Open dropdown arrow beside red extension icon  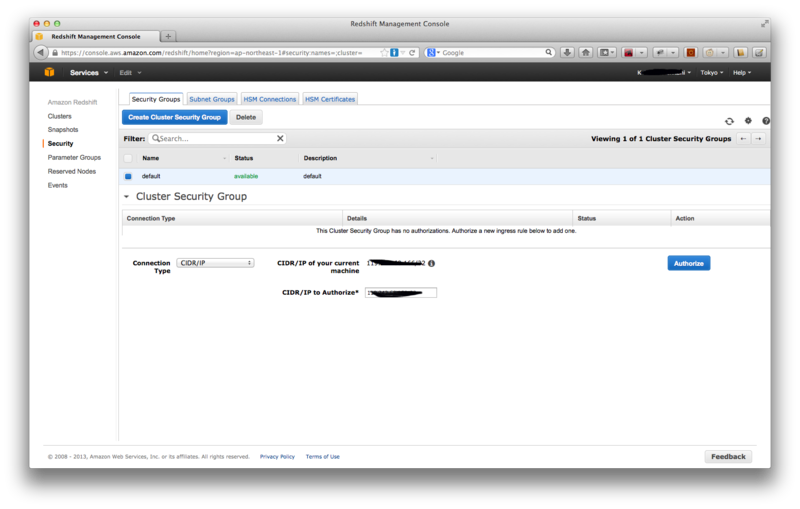tap(642, 53)
